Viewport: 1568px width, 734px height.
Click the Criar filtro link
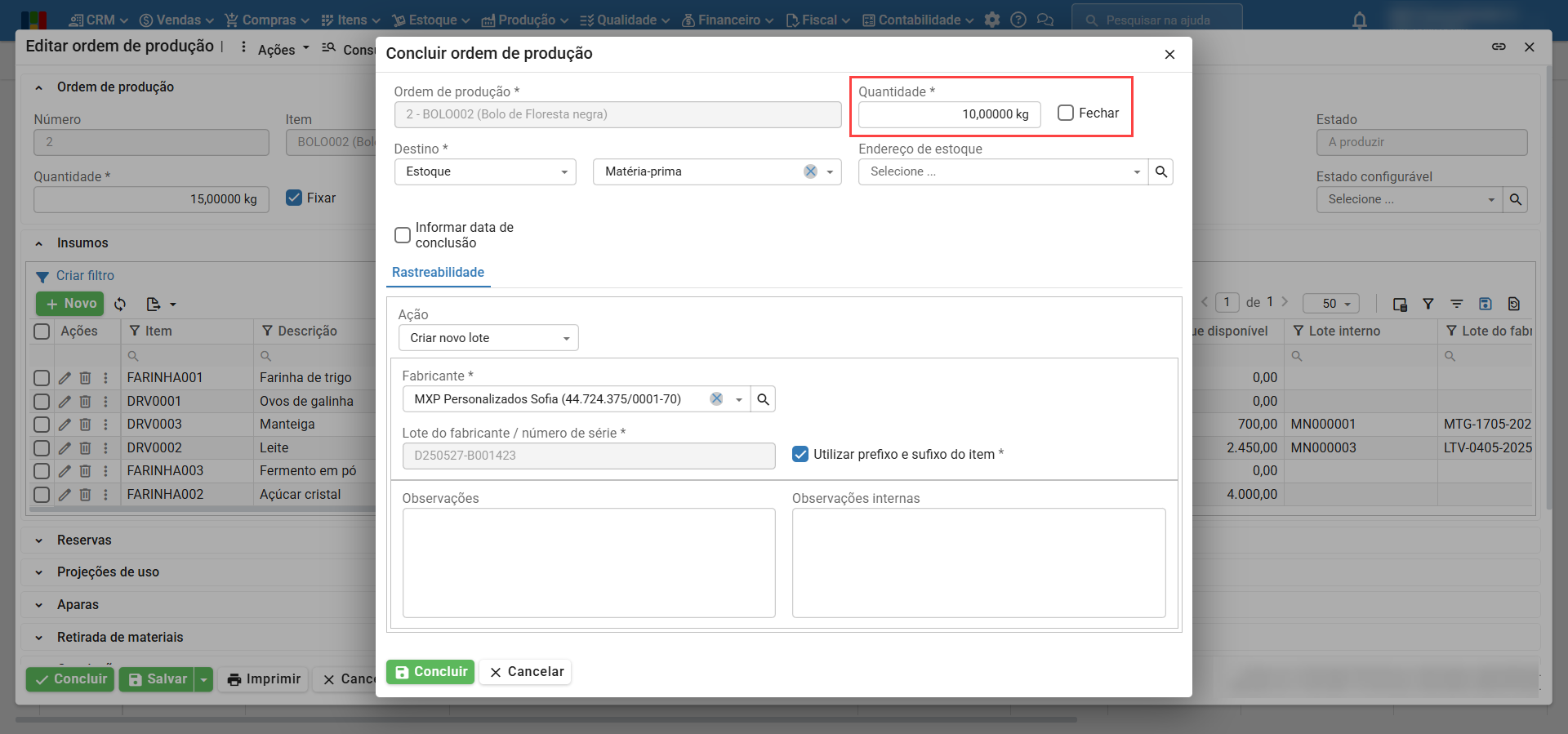(85, 276)
